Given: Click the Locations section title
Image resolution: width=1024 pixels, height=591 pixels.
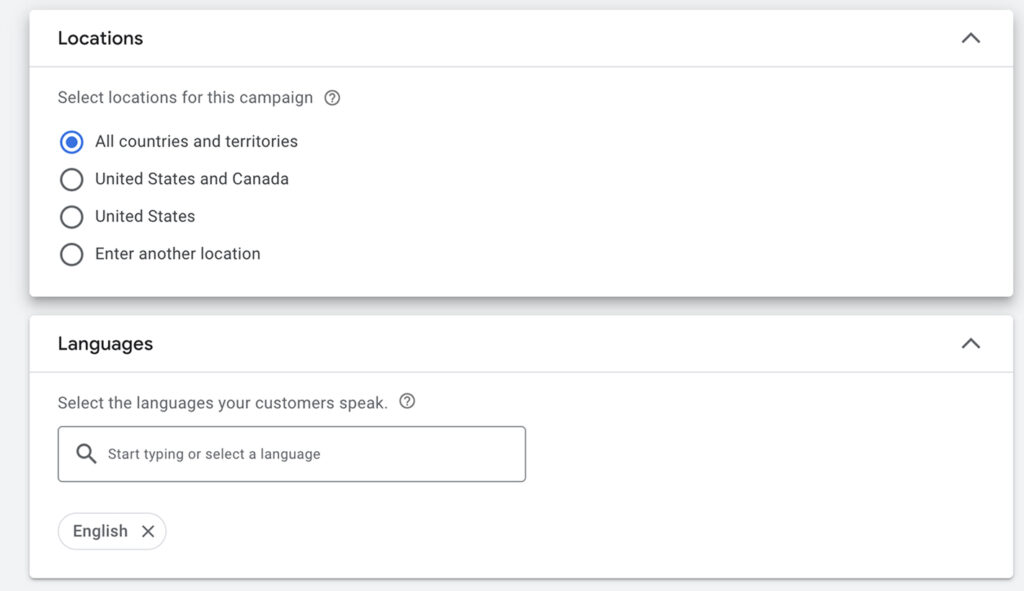Looking at the screenshot, I should (100, 38).
